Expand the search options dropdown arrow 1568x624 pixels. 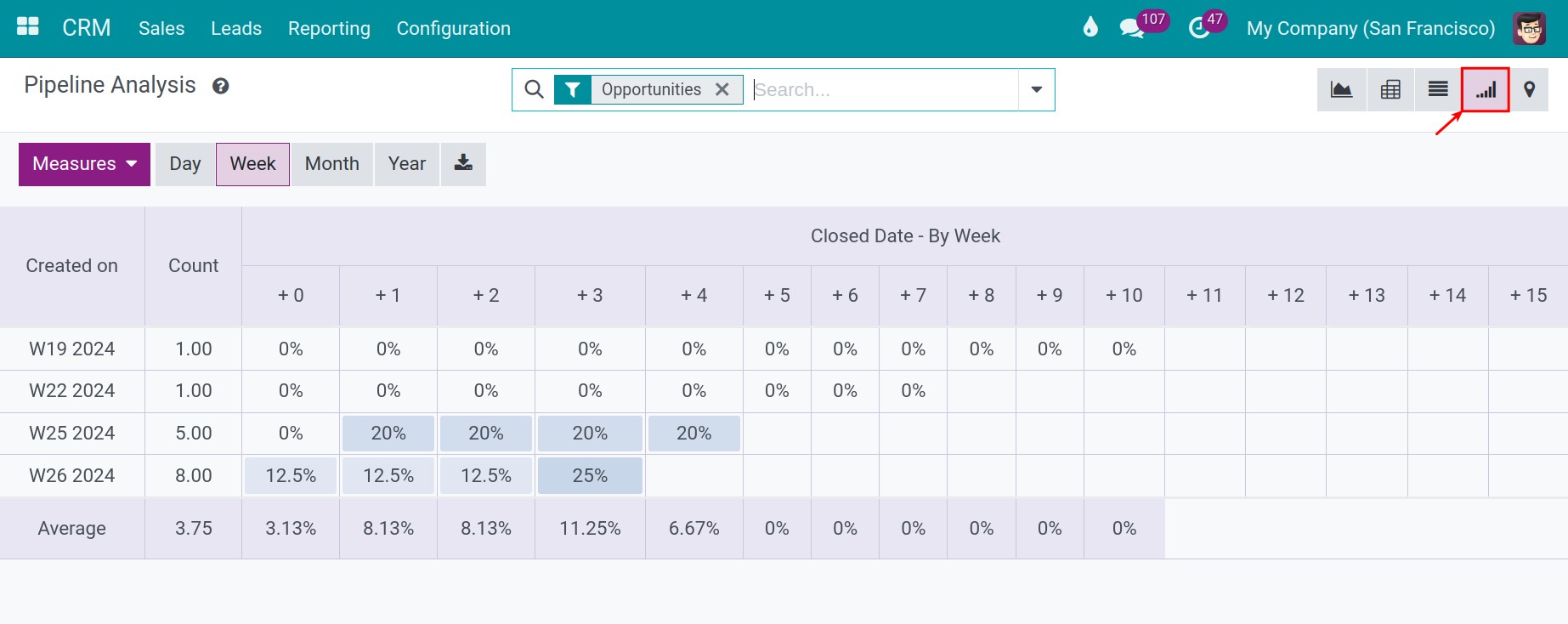click(x=1036, y=89)
